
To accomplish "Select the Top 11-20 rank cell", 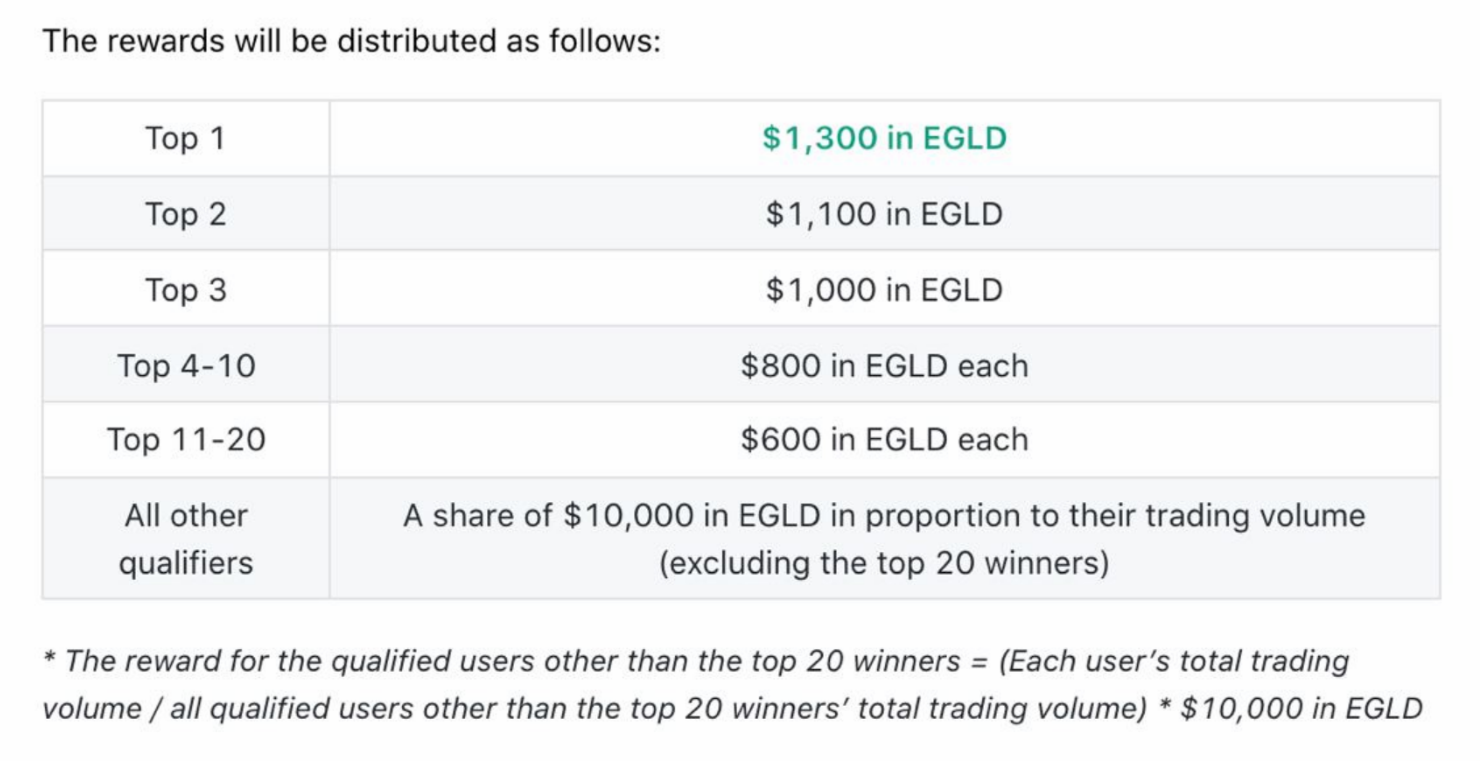I will point(186,440).
